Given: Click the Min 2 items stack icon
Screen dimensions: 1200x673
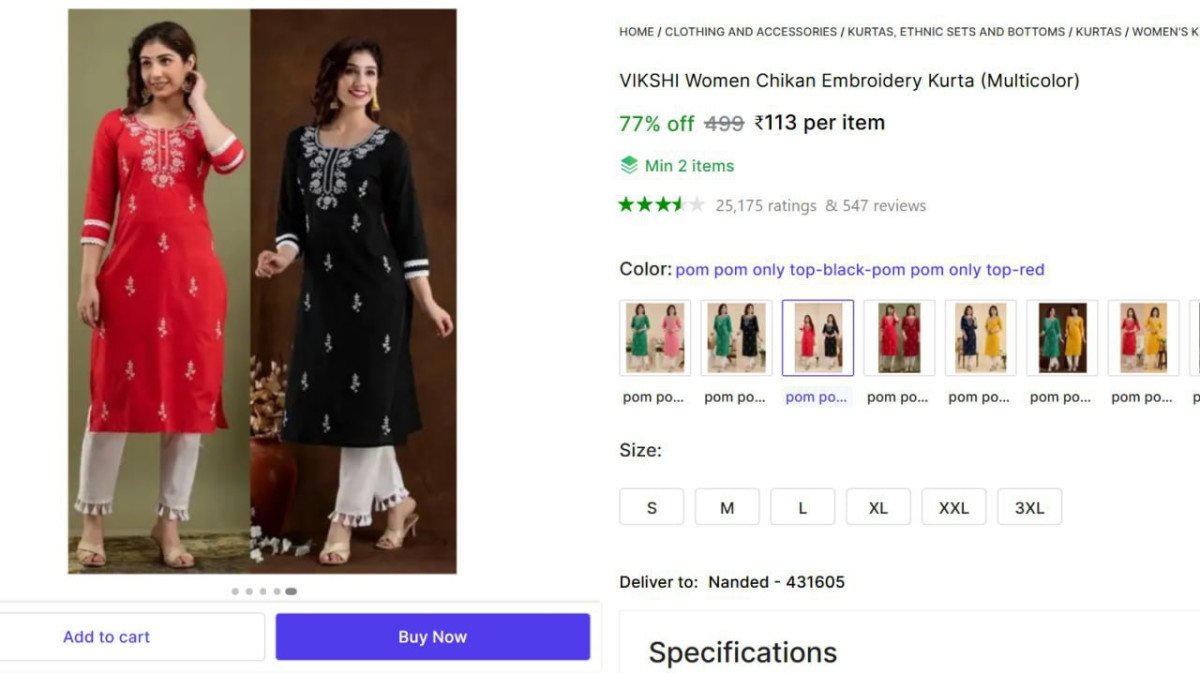Looking at the screenshot, I should 629,165.
